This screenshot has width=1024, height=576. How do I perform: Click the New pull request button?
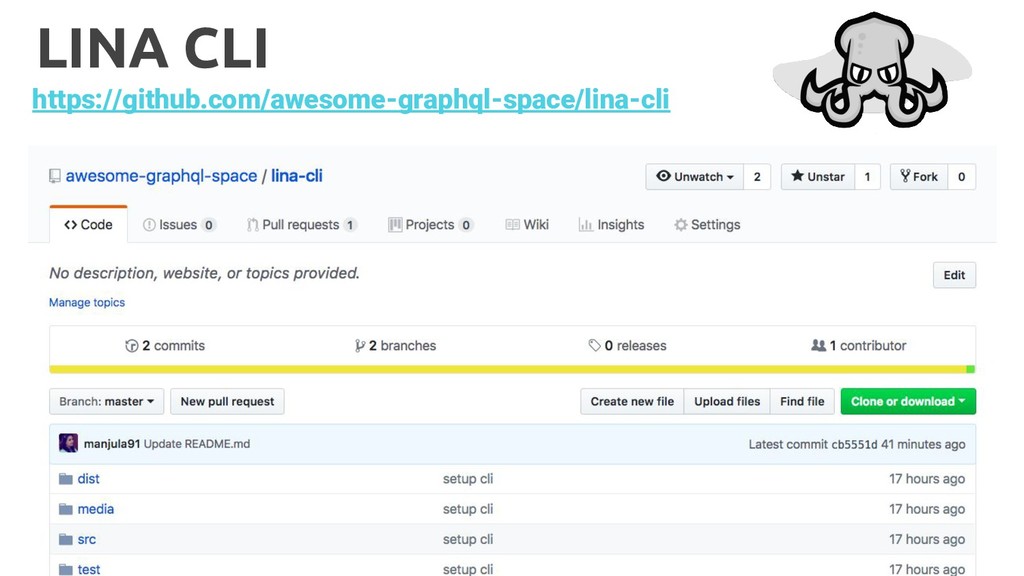pos(227,402)
